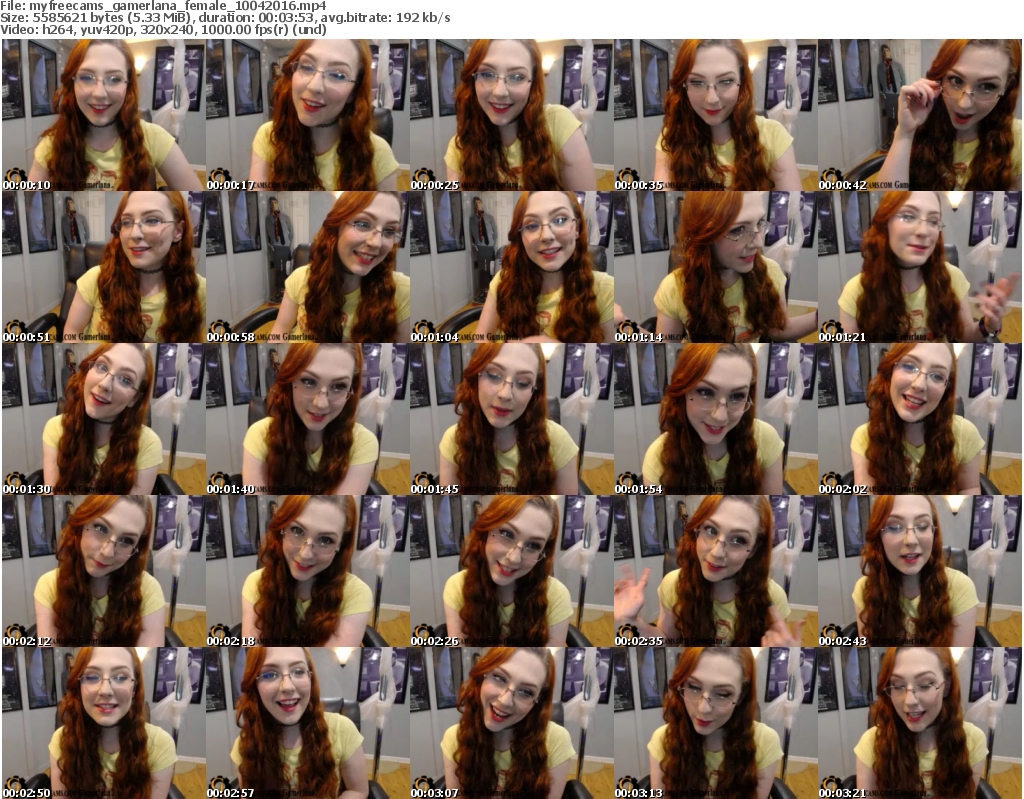Select the thumbnail marked 00:00:42

point(919,115)
